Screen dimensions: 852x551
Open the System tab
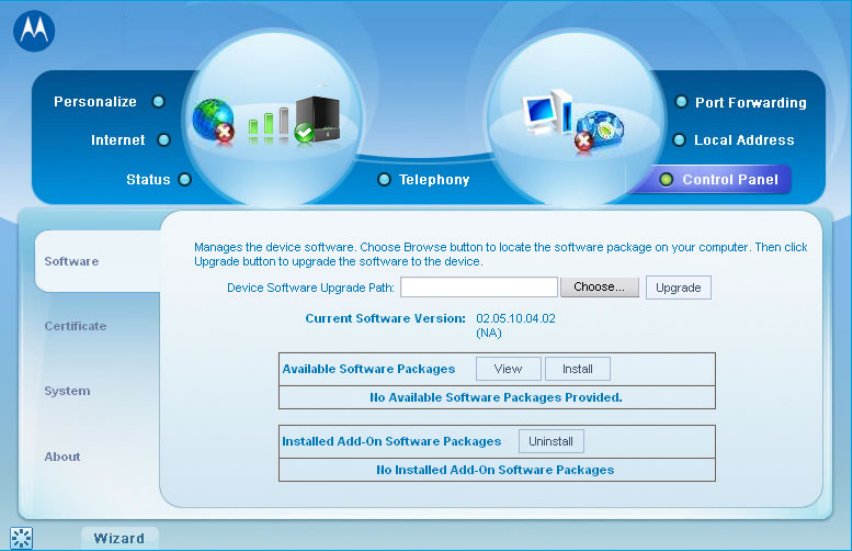pyautogui.click(x=67, y=391)
